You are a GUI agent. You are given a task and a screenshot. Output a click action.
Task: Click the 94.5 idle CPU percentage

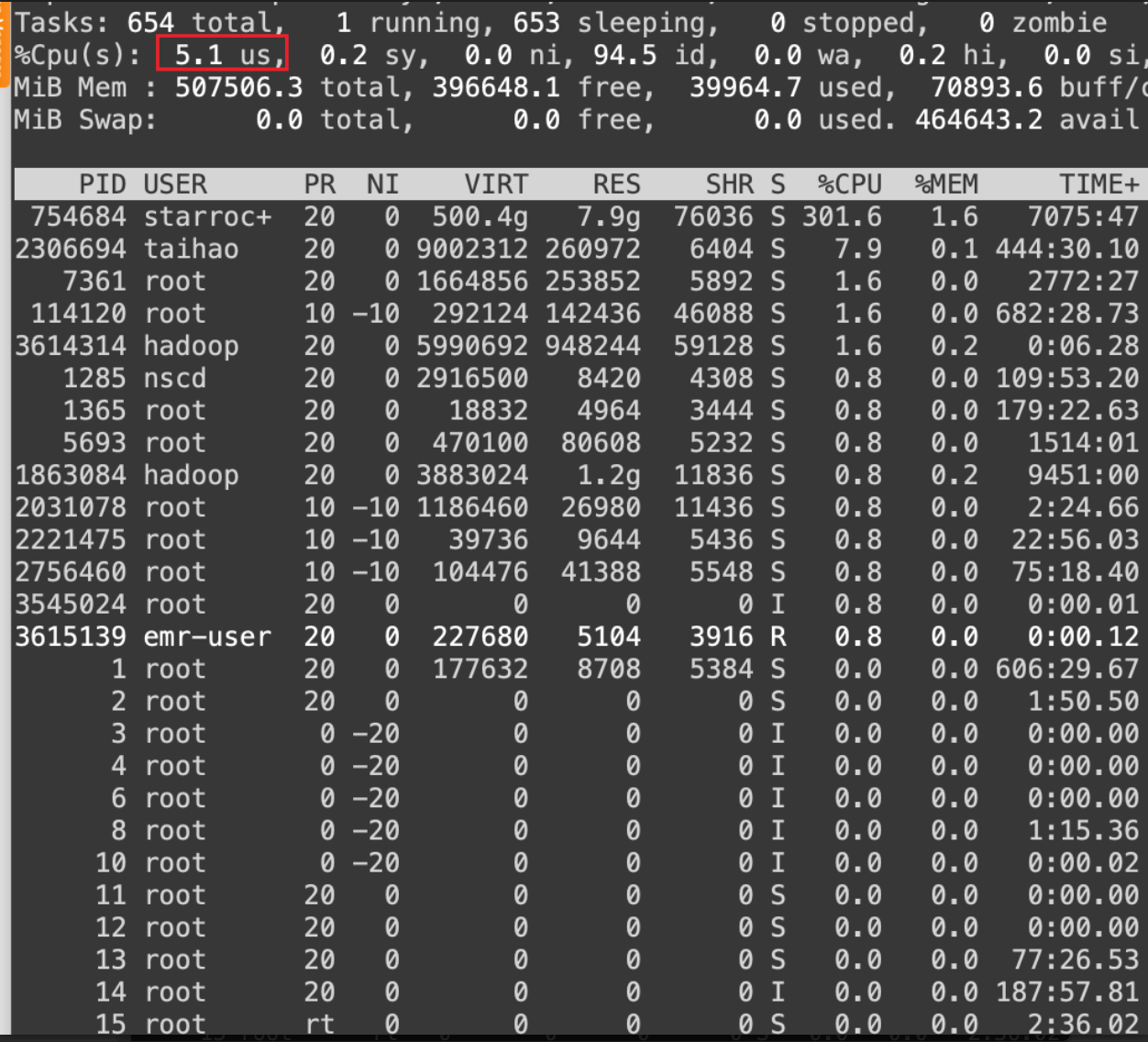(x=624, y=55)
